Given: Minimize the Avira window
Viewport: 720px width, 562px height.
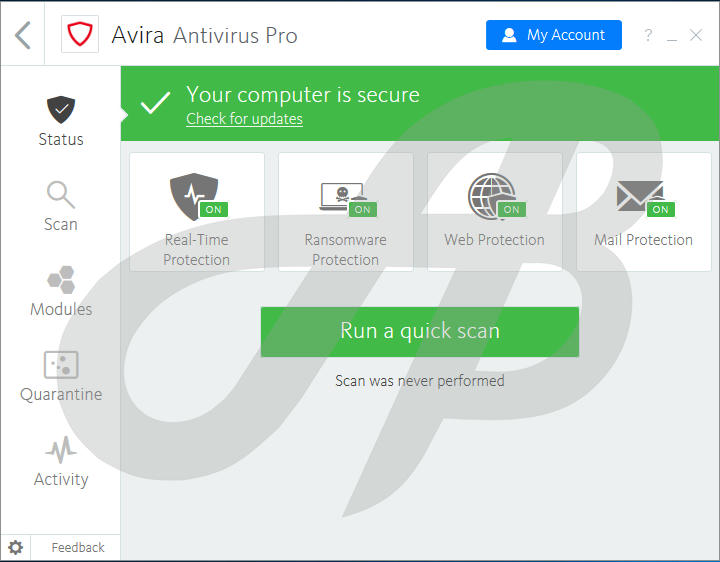Looking at the screenshot, I should (x=672, y=40).
